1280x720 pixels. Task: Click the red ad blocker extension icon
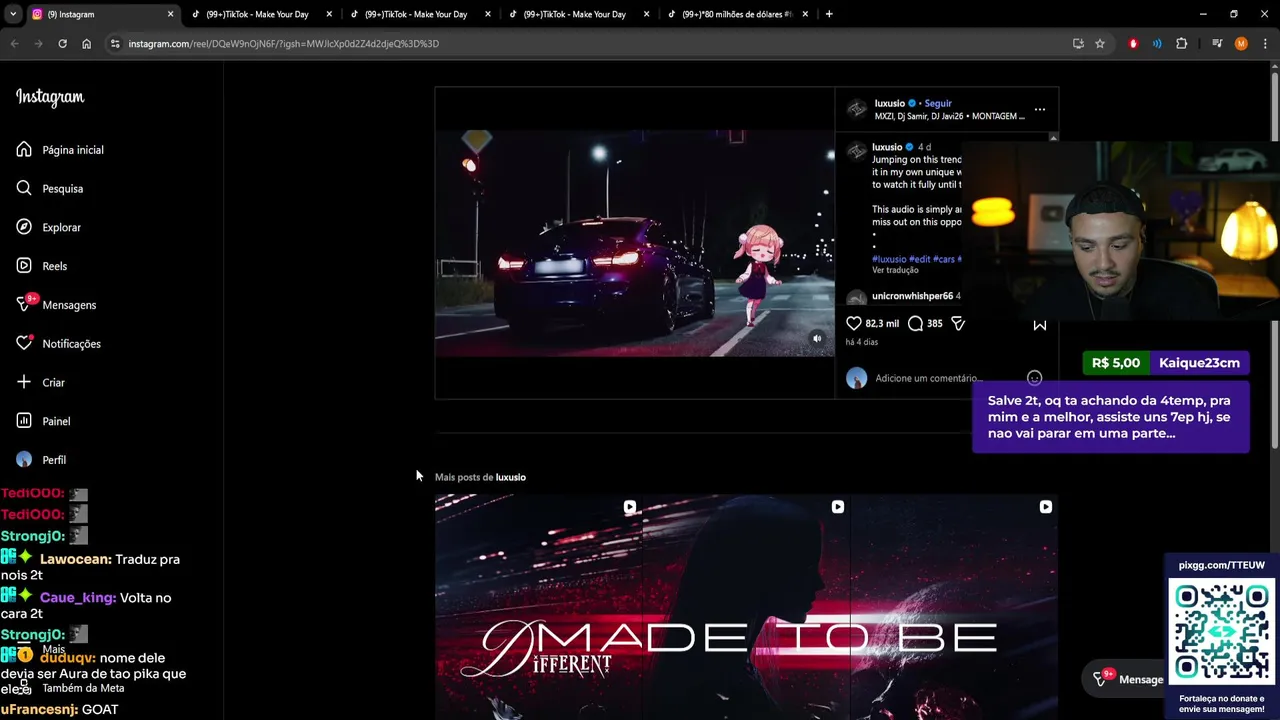click(1133, 44)
